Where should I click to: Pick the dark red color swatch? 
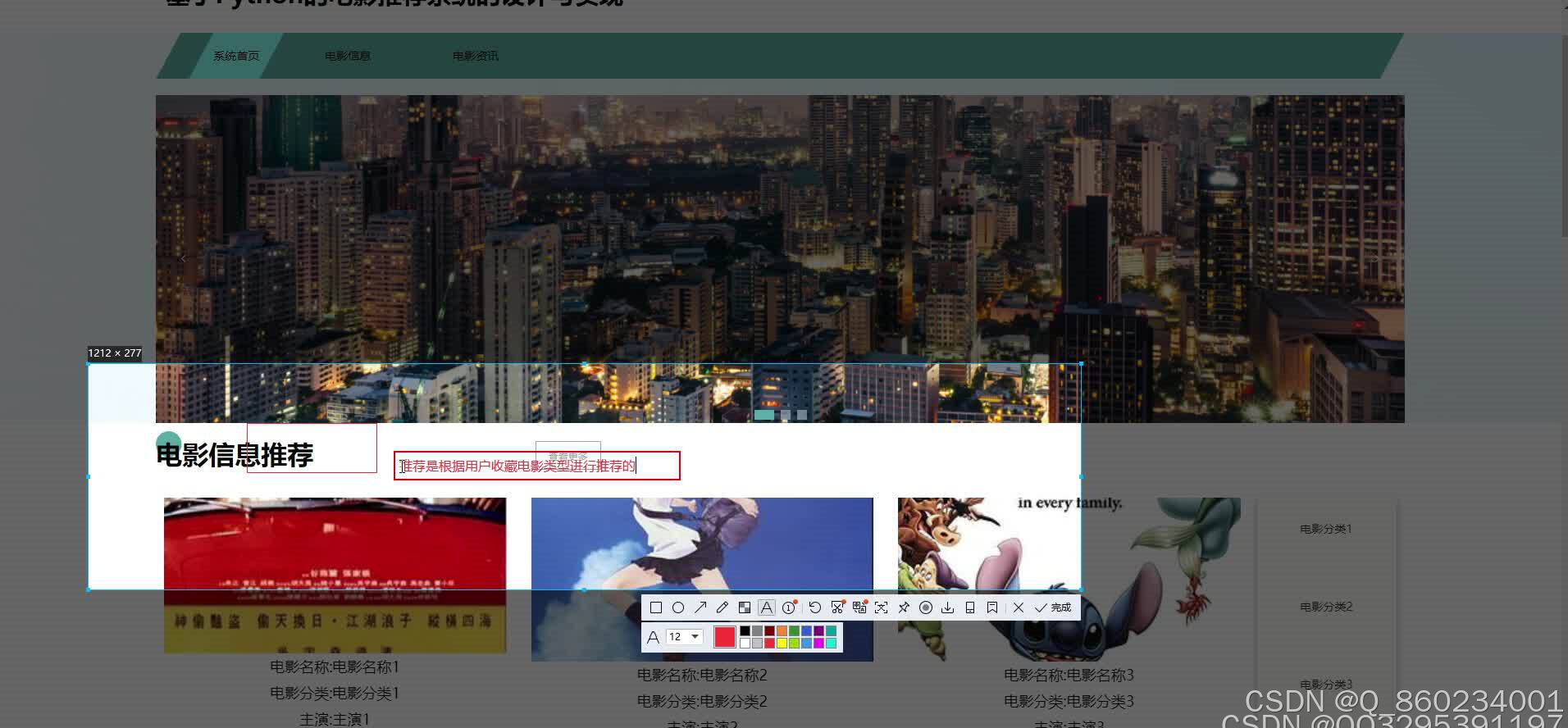[769, 630]
